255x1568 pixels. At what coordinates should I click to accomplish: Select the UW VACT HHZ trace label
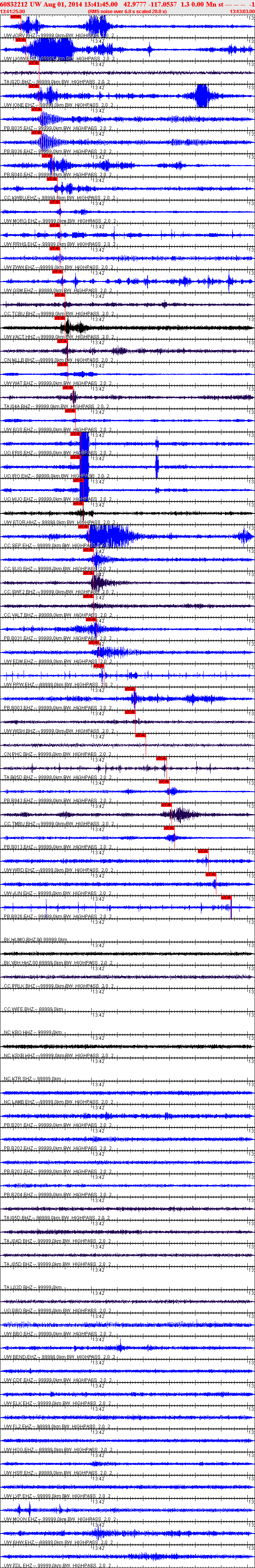pyautogui.click(x=59, y=337)
